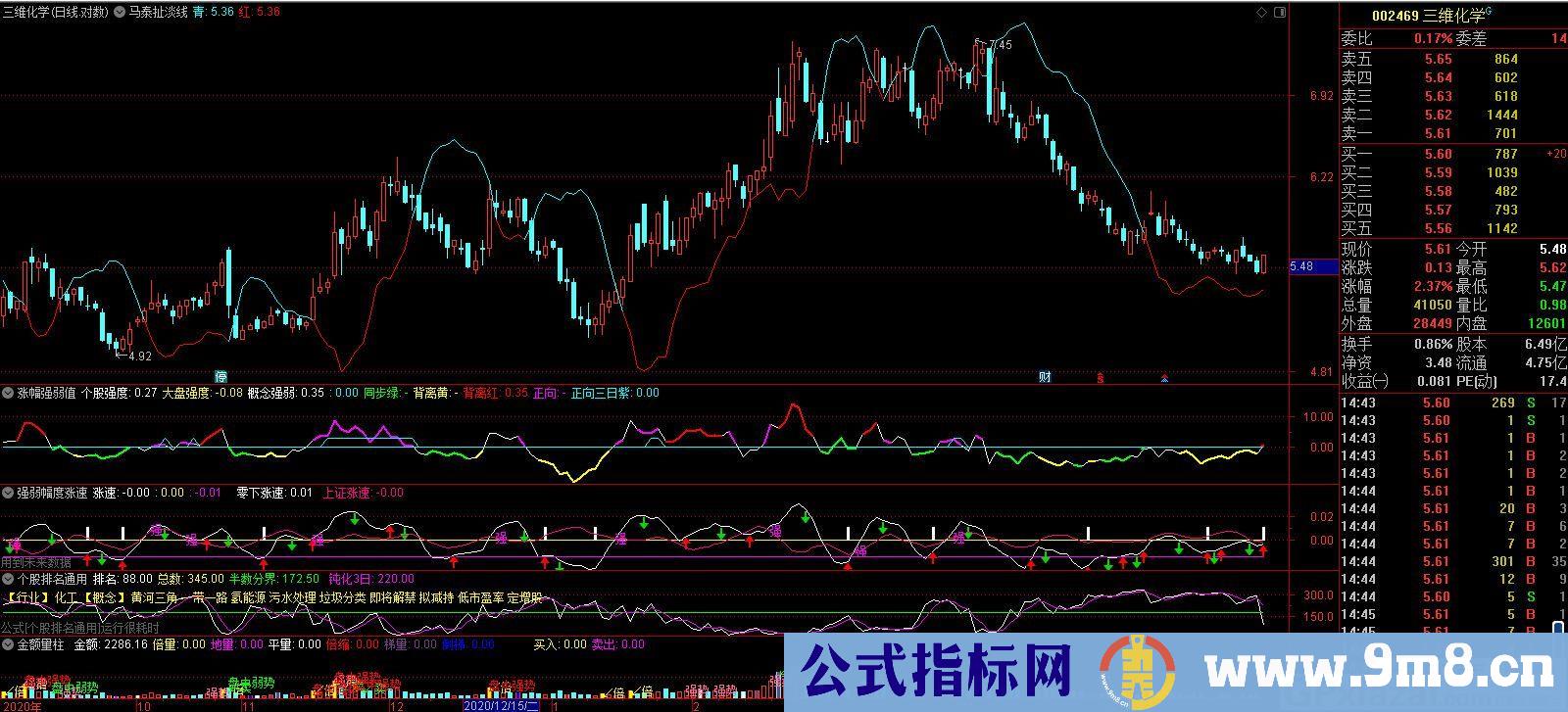This screenshot has height=712, width=1568.
Task: Click the 张幅强弱值 indicator name
Action: pos(47,394)
